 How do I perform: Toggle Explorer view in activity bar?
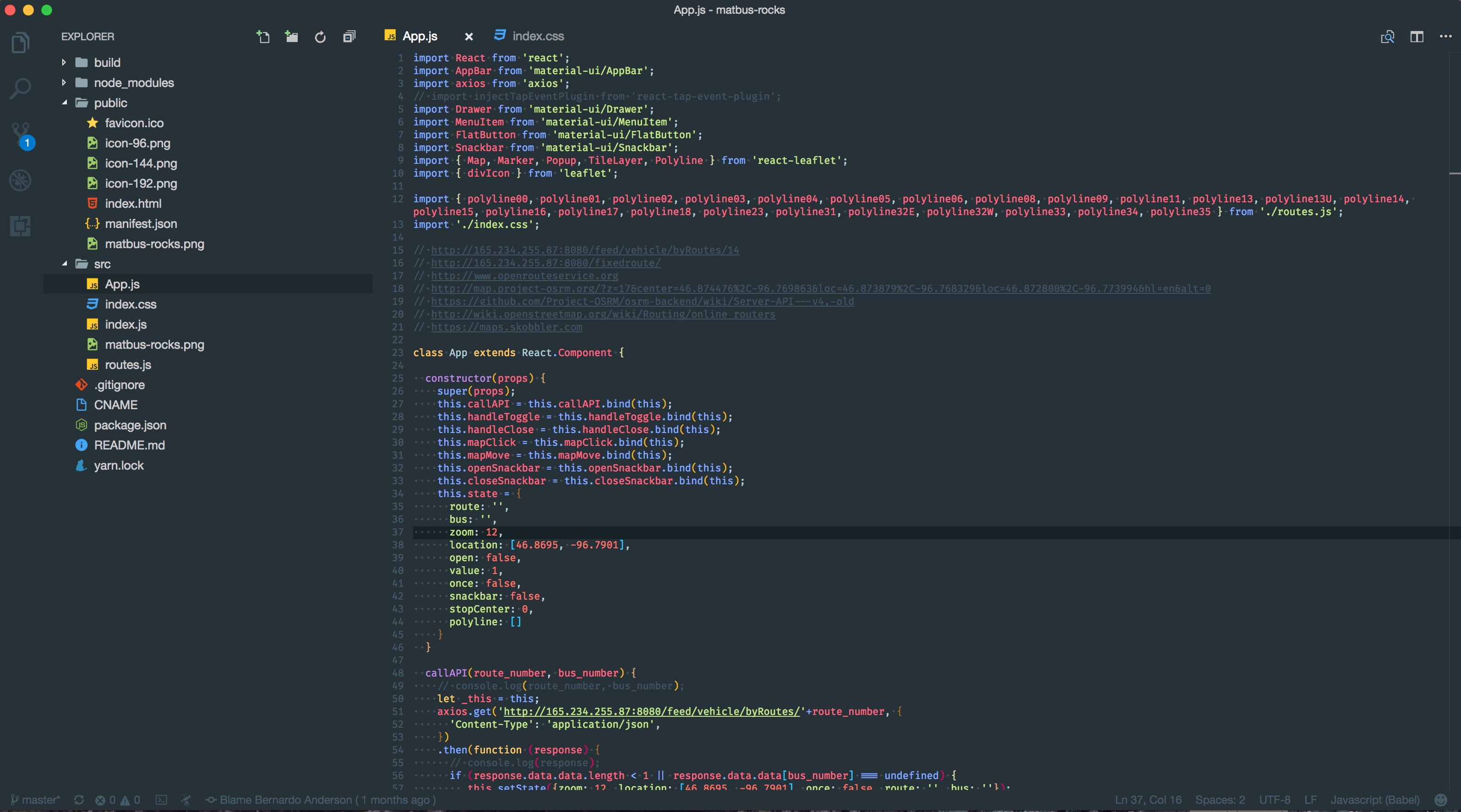(x=21, y=43)
